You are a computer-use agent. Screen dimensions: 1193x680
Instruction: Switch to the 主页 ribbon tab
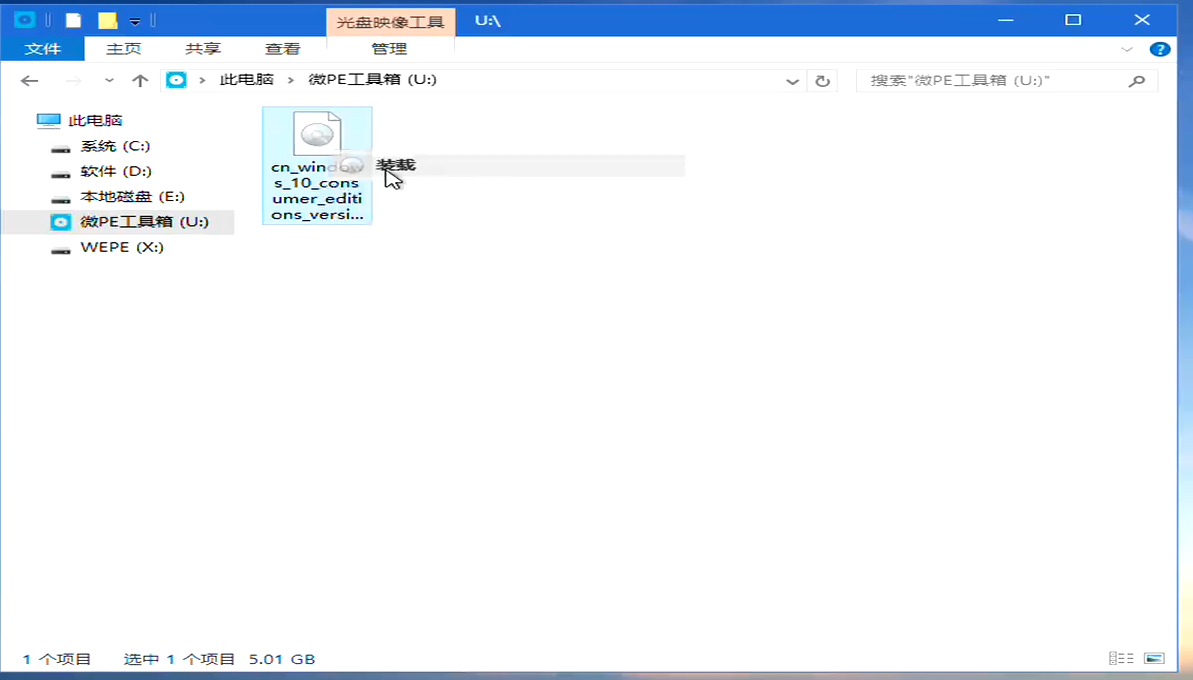123,49
